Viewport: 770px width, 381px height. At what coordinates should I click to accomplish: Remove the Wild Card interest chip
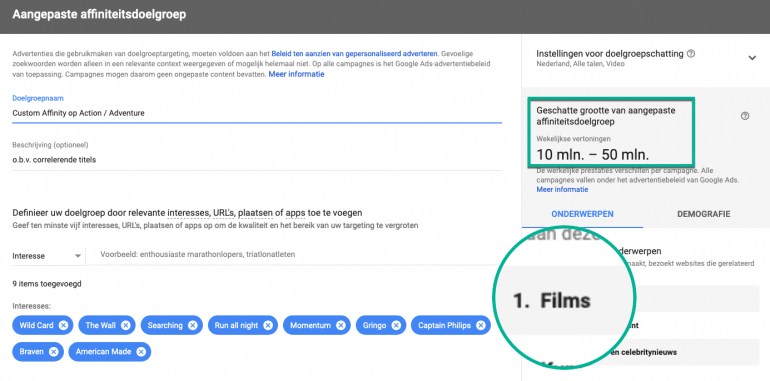63,325
